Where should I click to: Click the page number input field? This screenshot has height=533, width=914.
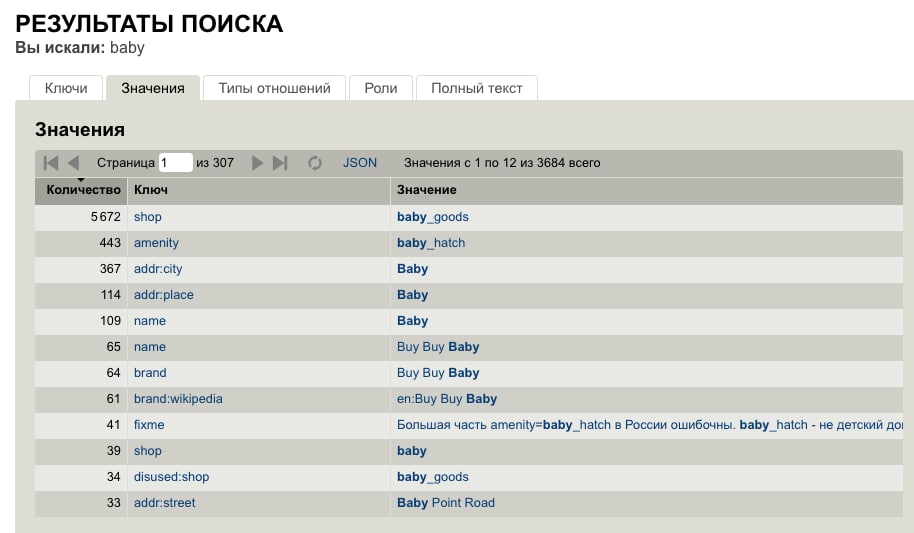click(x=175, y=163)
